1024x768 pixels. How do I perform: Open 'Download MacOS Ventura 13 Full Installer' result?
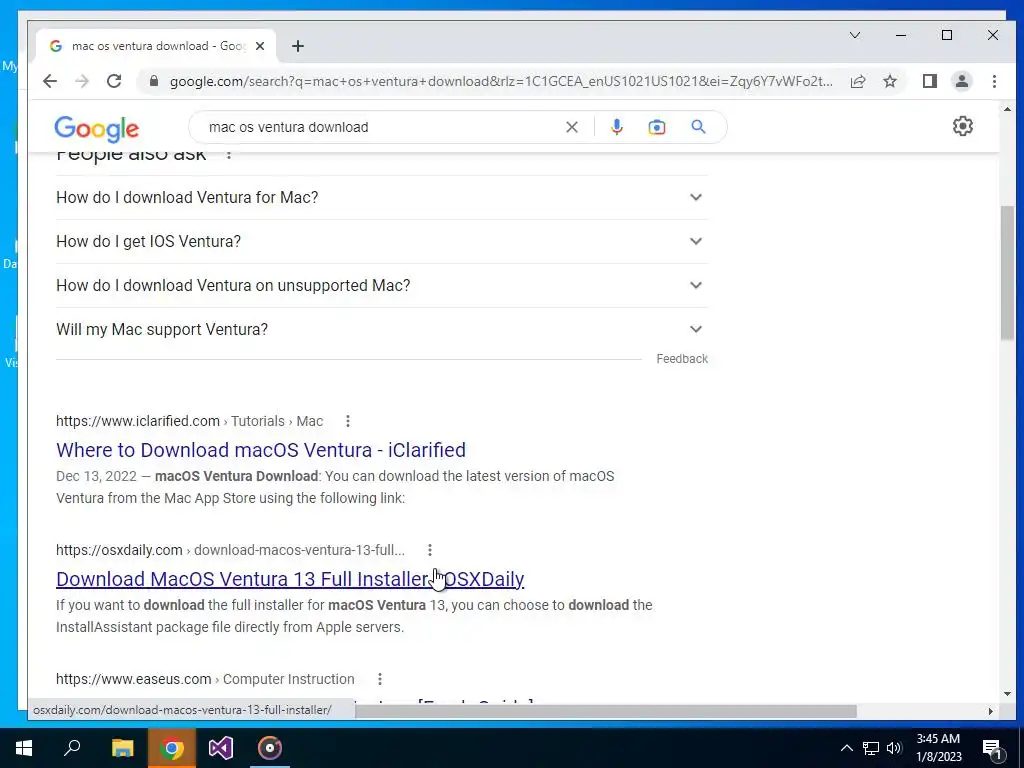[x=290, y=579]
